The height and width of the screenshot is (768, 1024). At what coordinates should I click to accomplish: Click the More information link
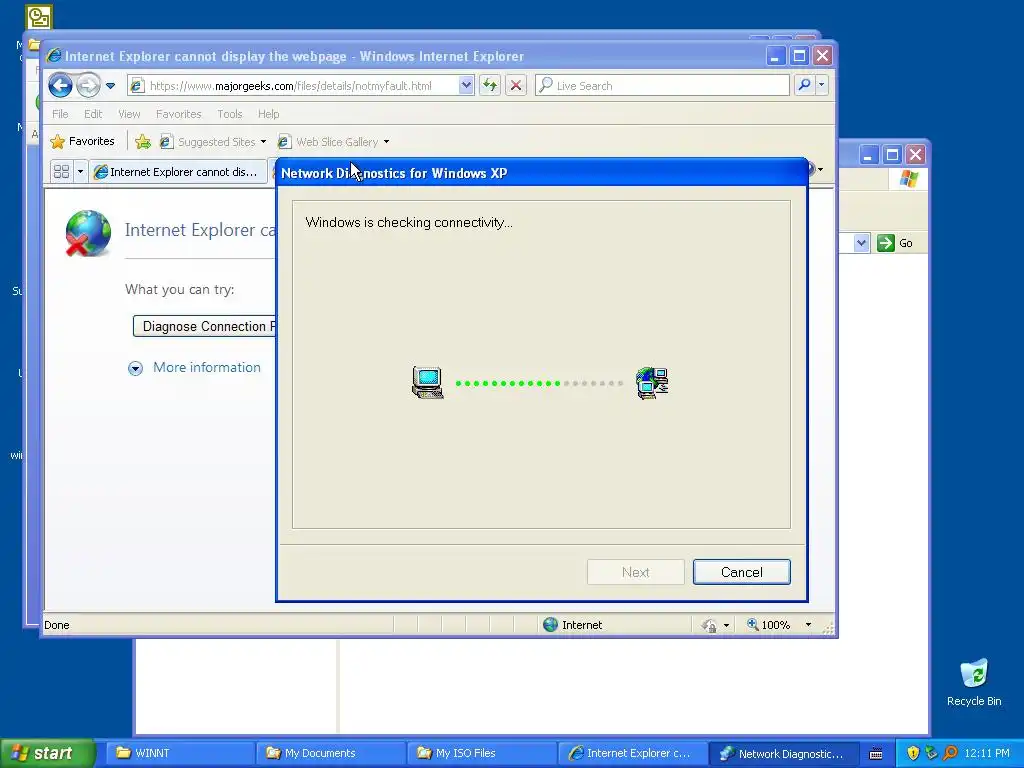click(206, 367)
